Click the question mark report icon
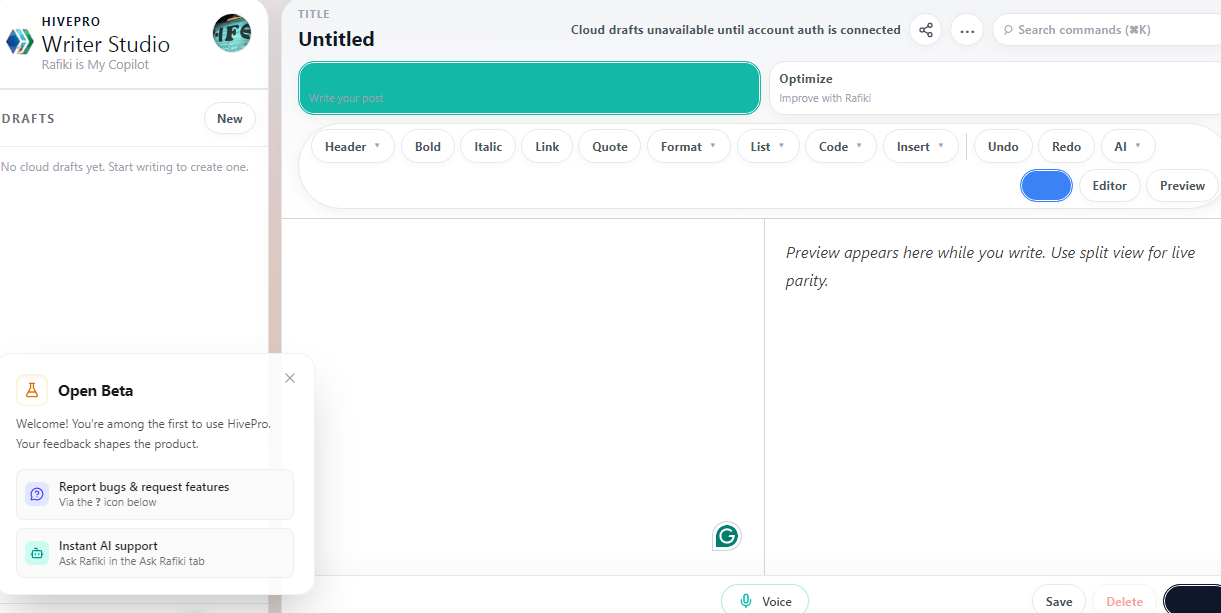The height and width of the screenshot is (613, 1221). (37, 494)
